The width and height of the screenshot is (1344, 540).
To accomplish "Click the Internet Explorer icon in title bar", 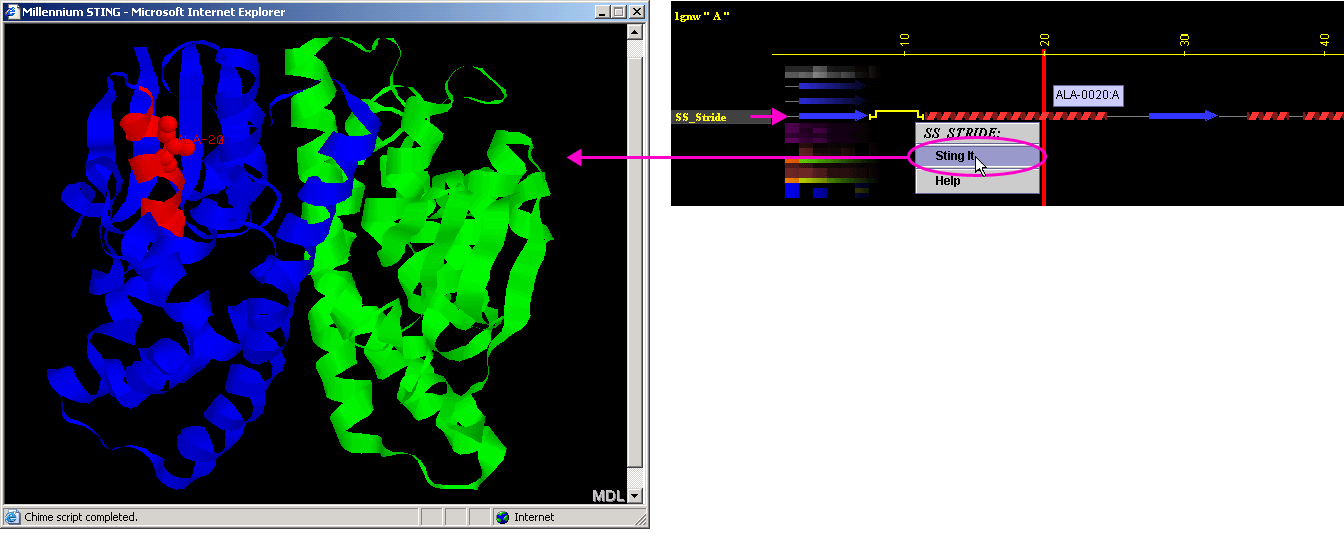I will [12, 12].
